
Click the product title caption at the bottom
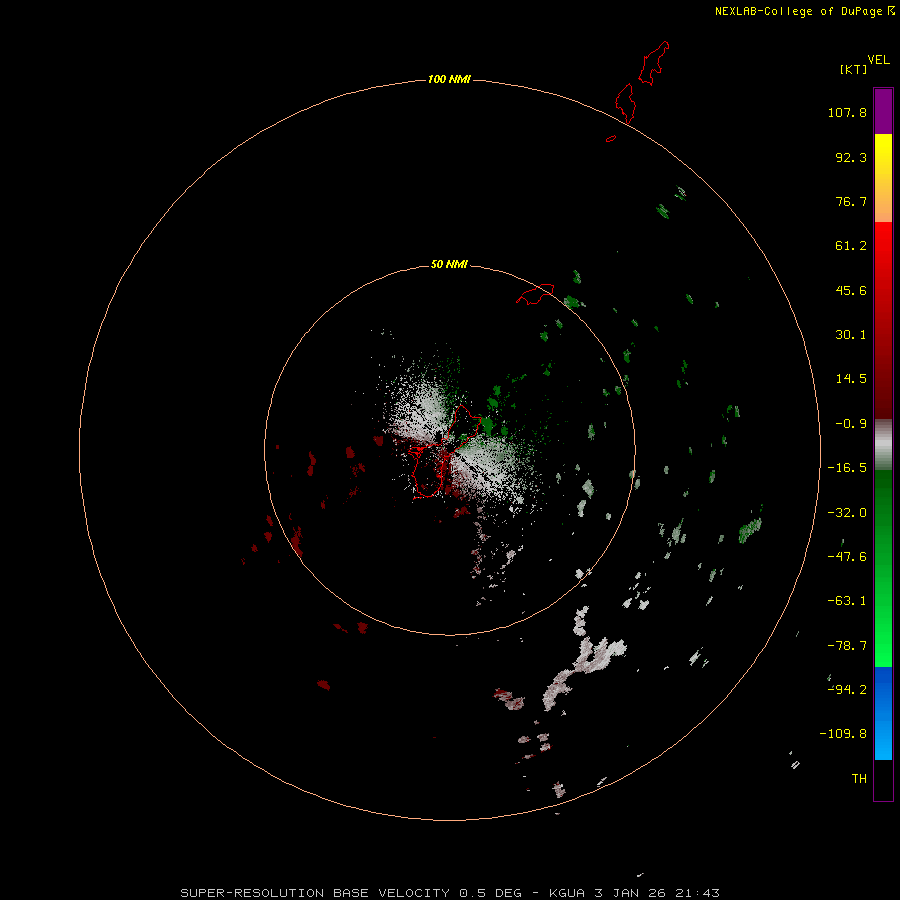[449, 893]
